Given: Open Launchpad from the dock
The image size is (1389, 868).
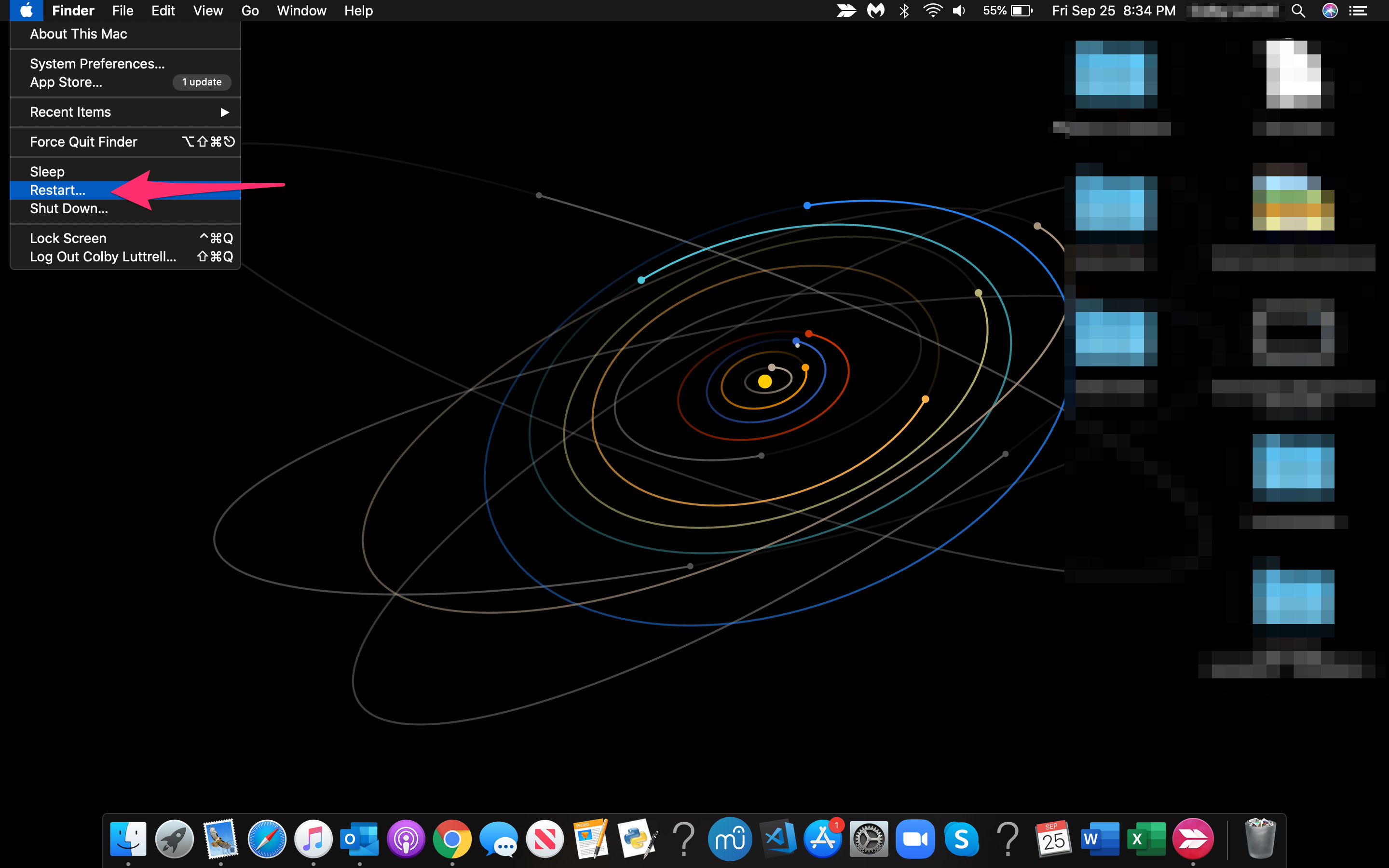Looking at the screenshot, I should [x=175, y=839].
